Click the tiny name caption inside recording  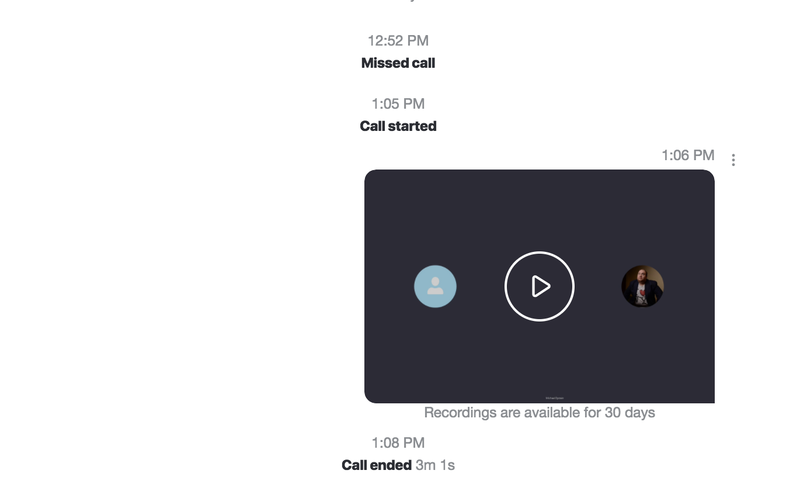555,398
